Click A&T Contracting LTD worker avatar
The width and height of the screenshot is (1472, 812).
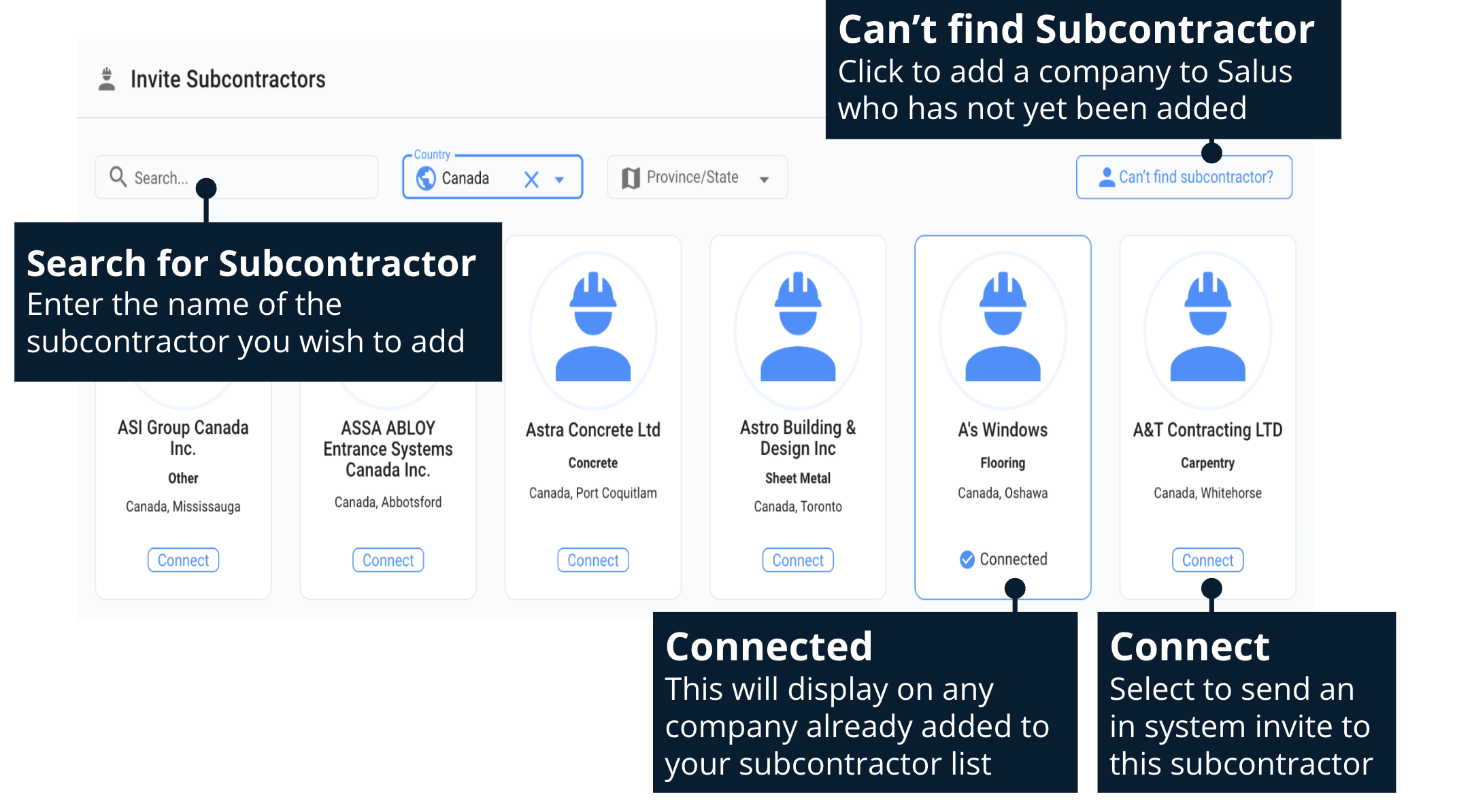click(1207, 330)
